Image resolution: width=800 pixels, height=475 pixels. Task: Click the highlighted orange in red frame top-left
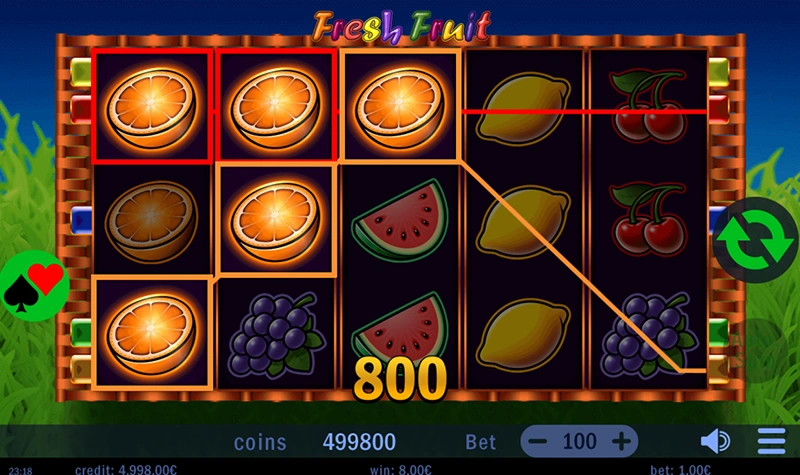coord(152,107)
